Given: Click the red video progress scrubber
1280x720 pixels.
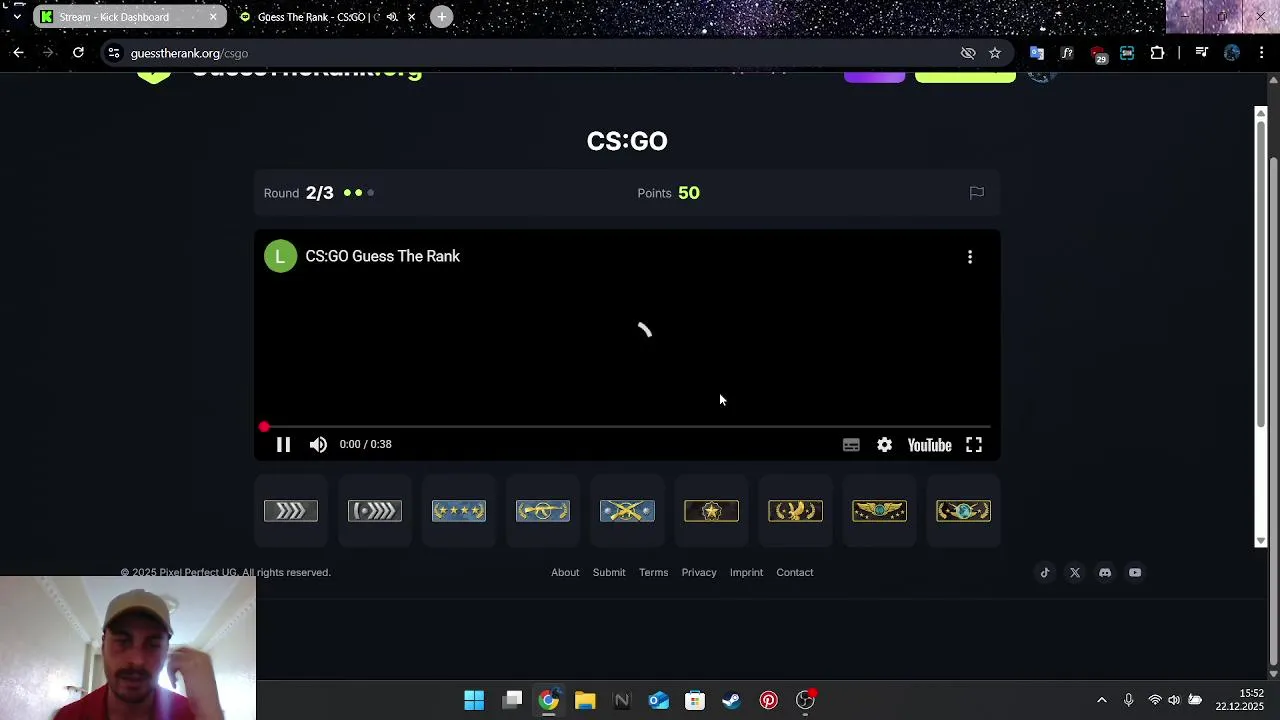Looking at the screenshot, I should (264, 427).
